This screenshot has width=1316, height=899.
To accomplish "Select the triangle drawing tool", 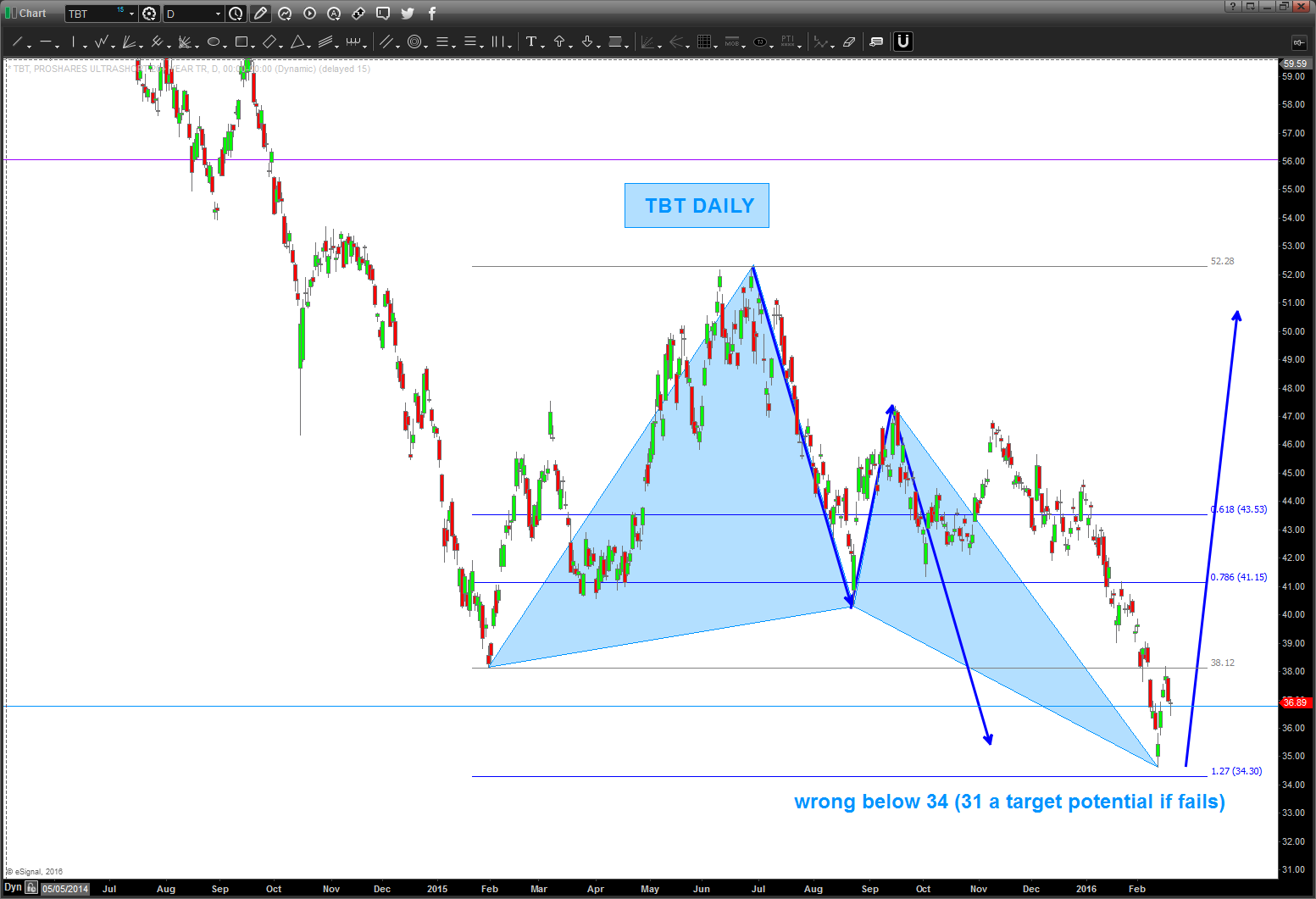I will 297,42.
